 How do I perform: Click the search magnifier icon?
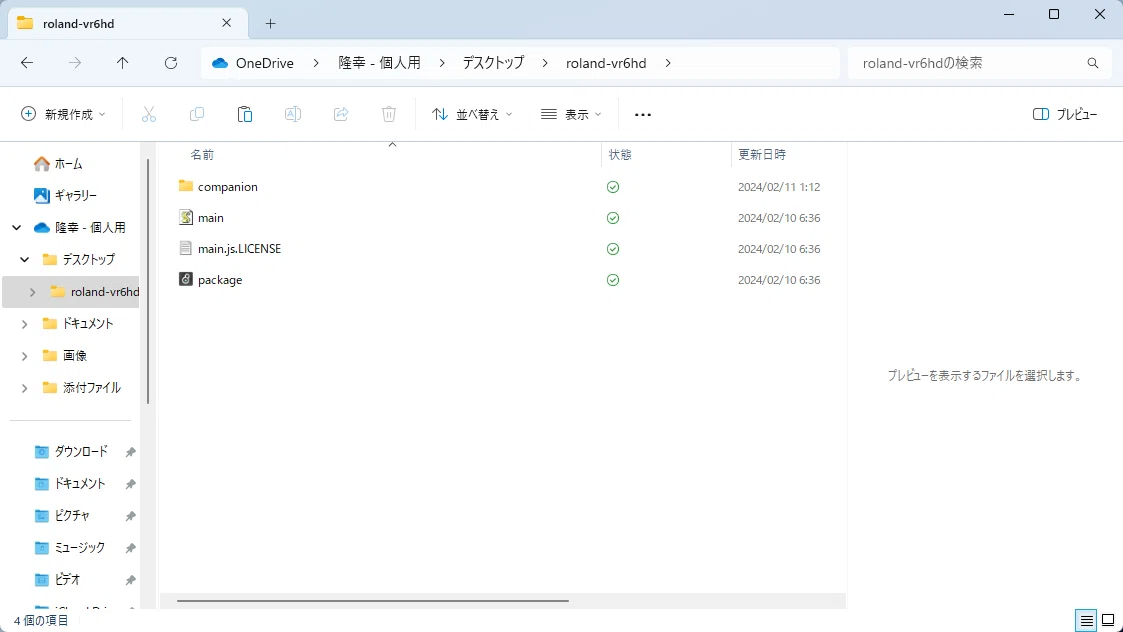click(x=1092, y=63)
